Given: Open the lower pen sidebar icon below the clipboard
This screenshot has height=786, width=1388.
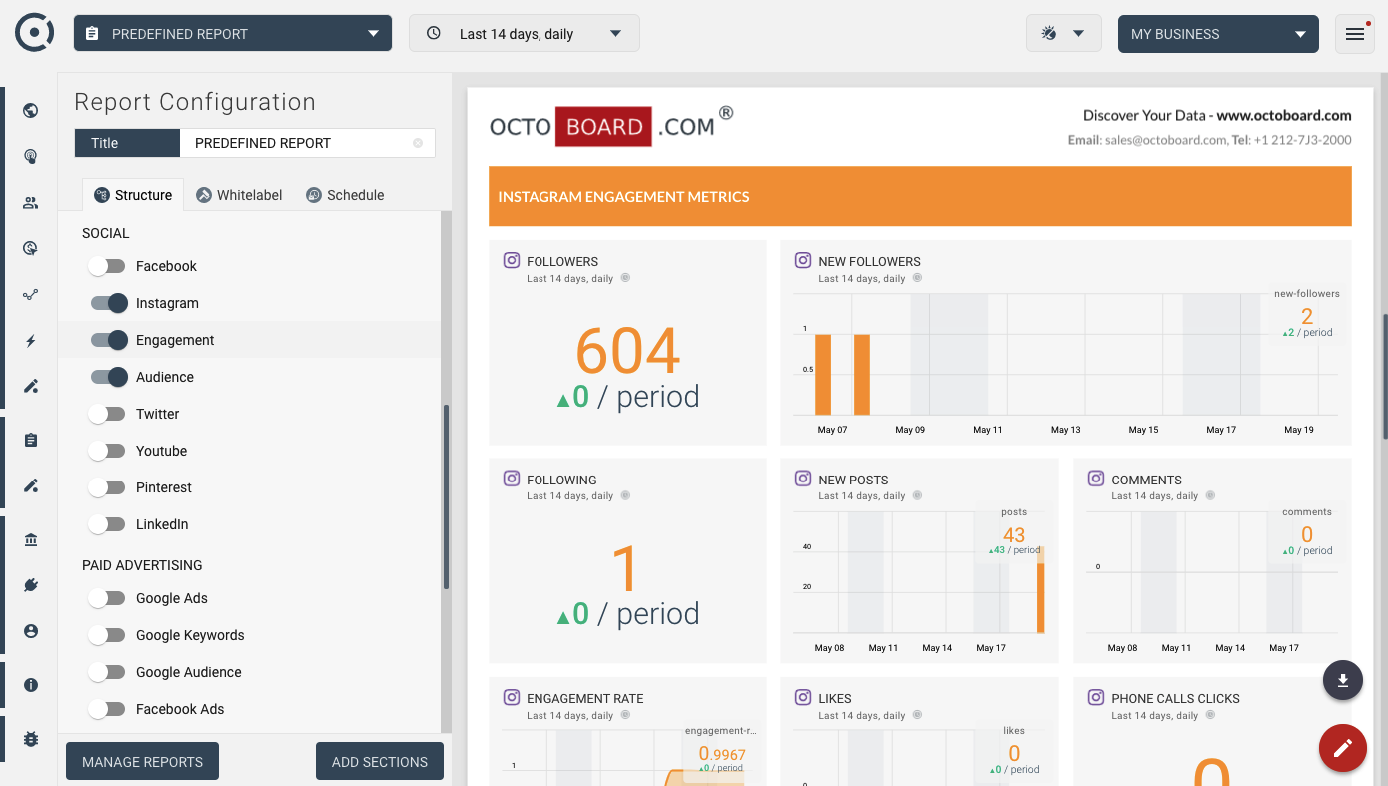Looking at the screenshot, I should pyautogui.click(x=31, y=486).
